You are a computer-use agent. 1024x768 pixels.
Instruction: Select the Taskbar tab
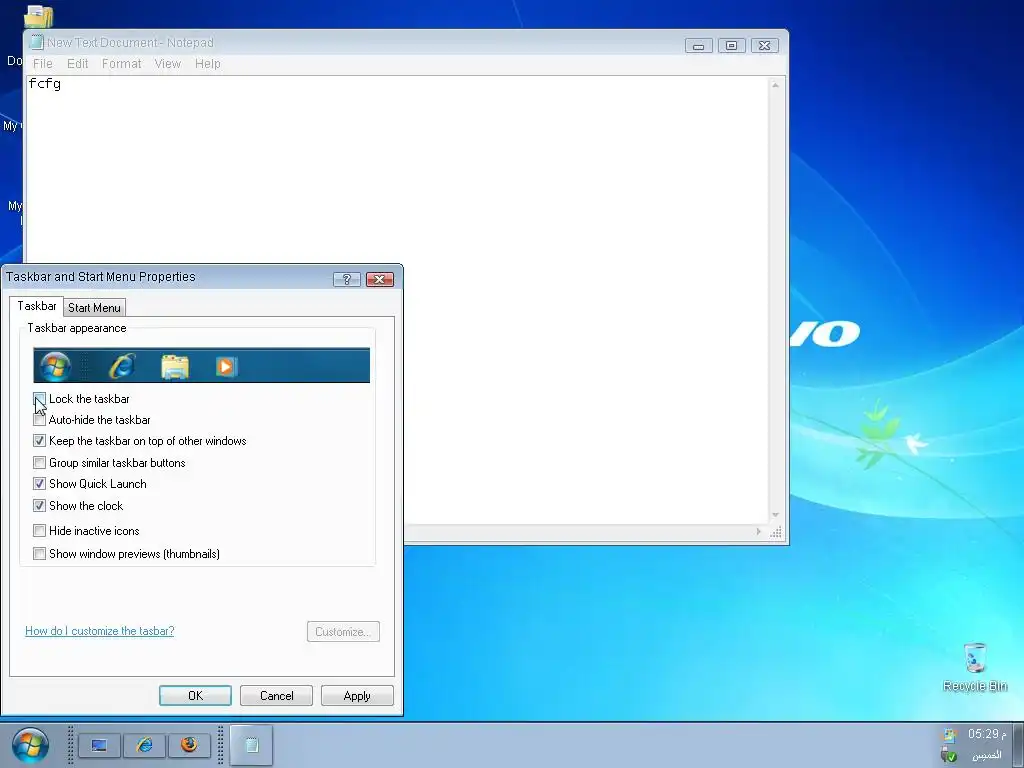[37, 306]
